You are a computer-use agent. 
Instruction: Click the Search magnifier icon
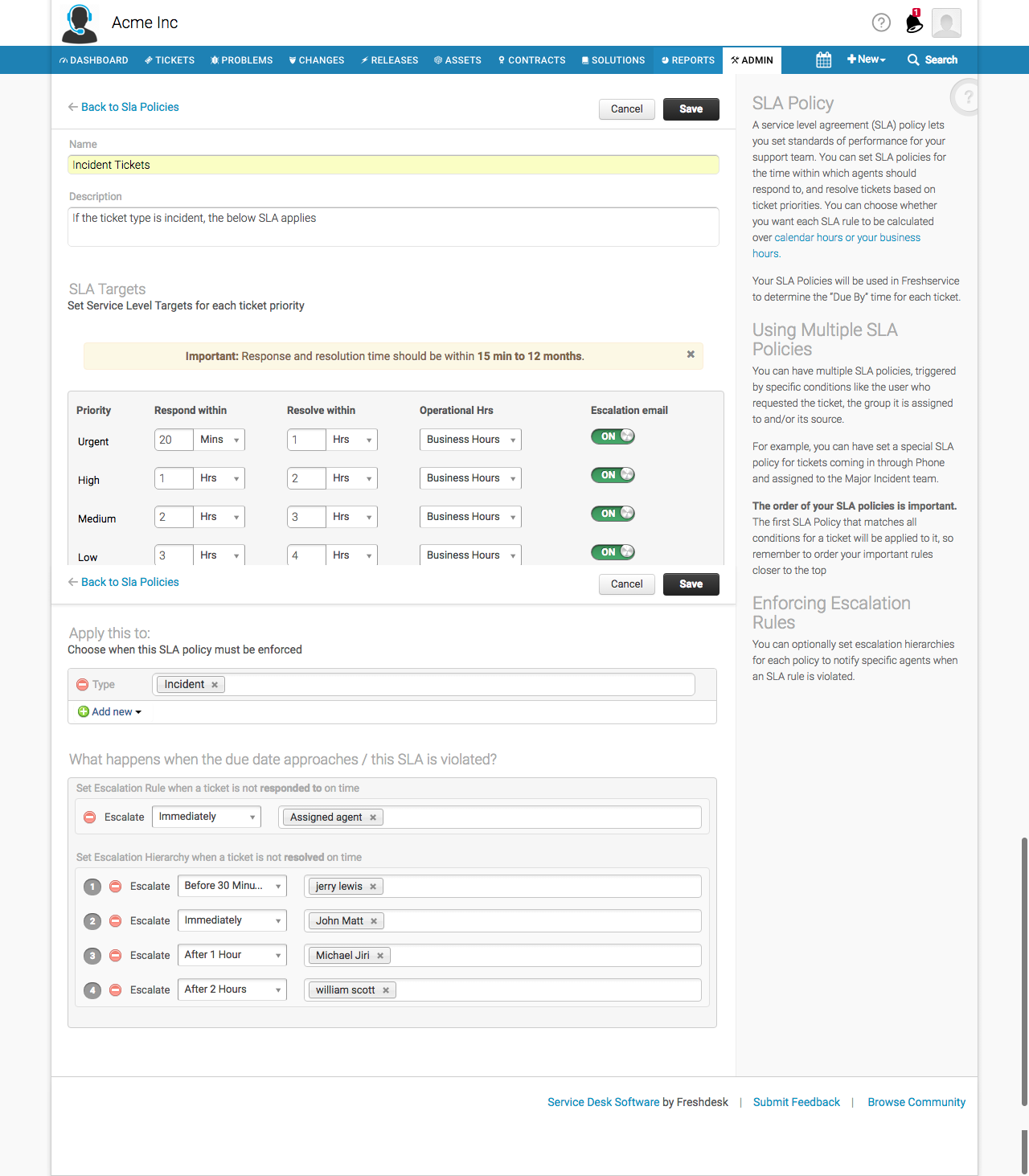[x=912, y=59]
